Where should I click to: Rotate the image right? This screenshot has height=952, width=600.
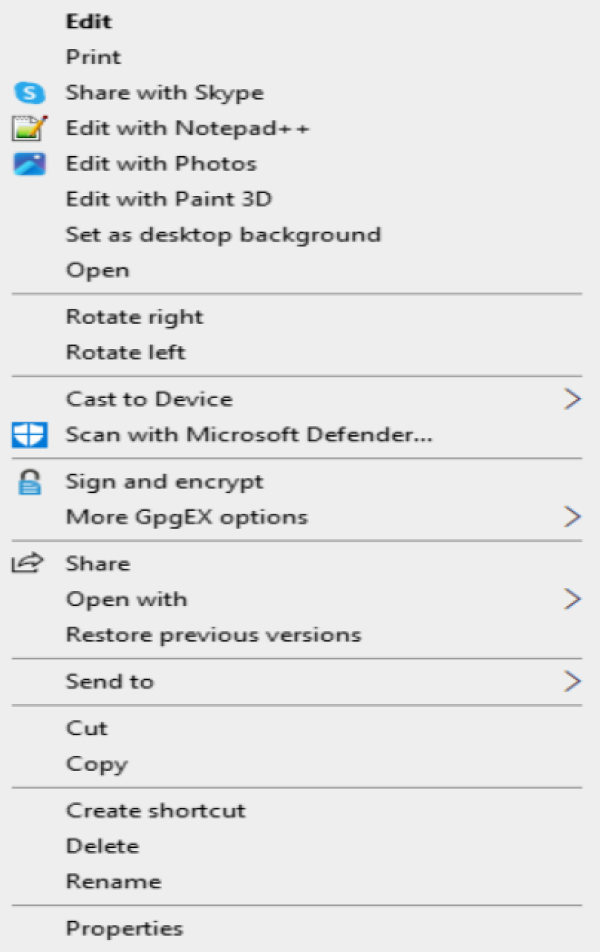click(134, 317)
